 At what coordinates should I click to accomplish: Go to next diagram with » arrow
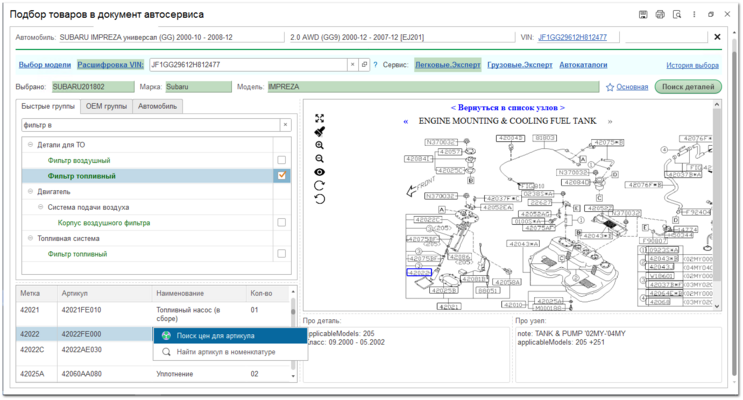click(610, 121)
